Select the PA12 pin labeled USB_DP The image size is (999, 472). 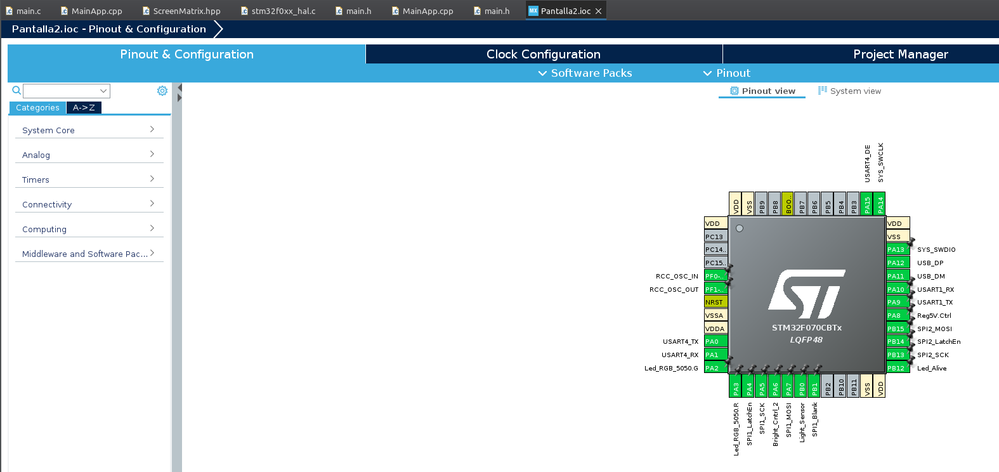click(x=898, y=262)
